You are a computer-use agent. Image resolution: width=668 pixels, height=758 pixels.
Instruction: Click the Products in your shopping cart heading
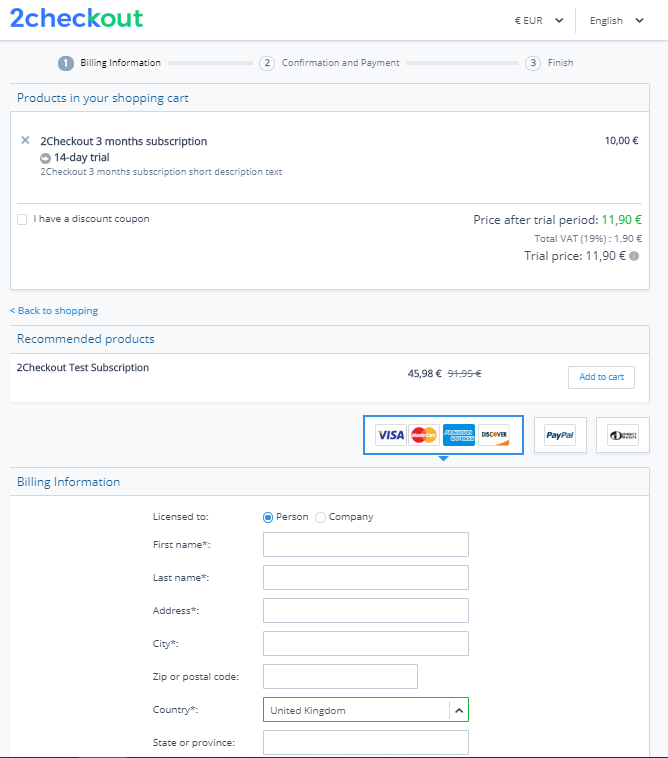point(102,98)
